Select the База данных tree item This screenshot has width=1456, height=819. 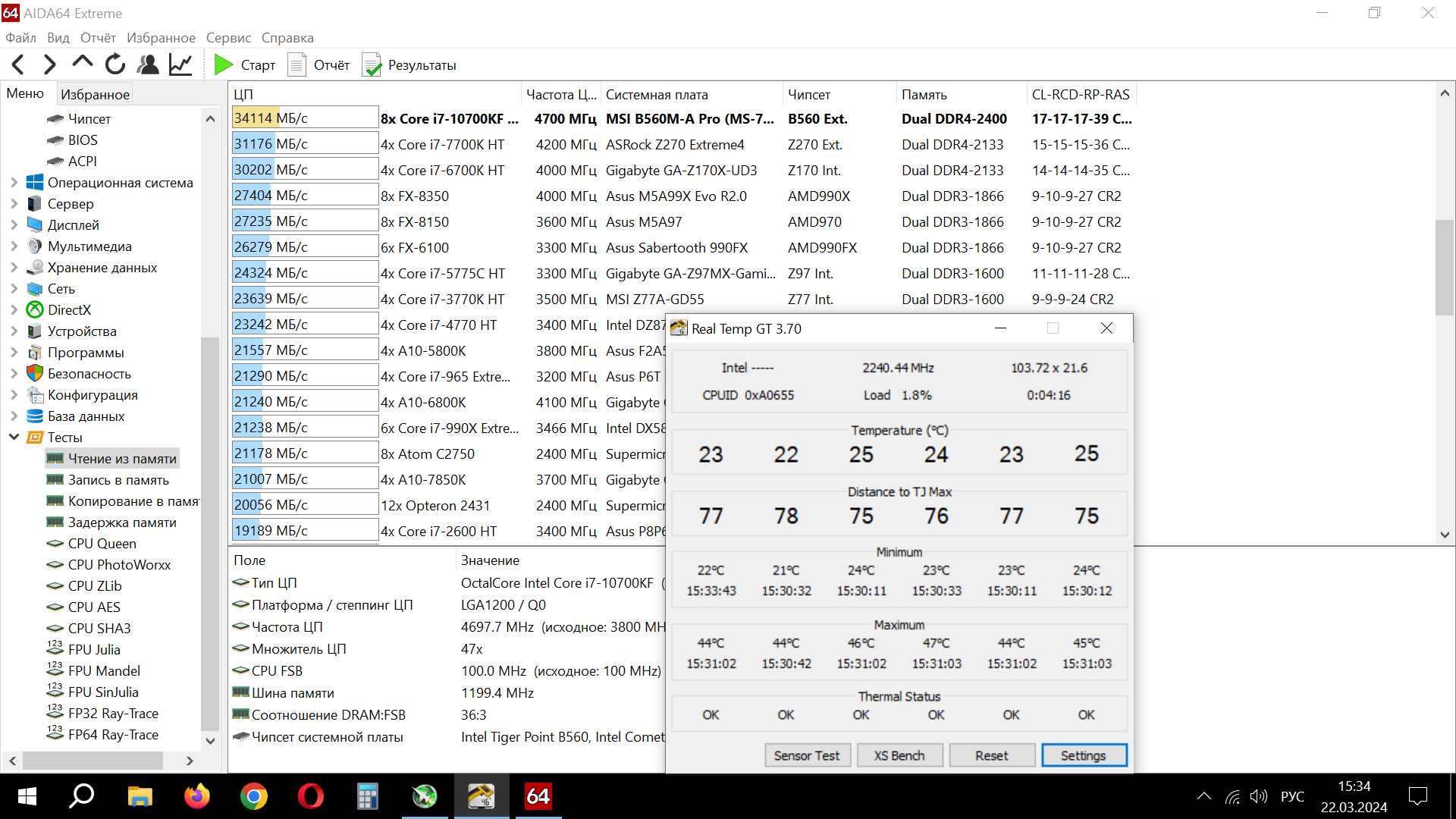[75, 416]
